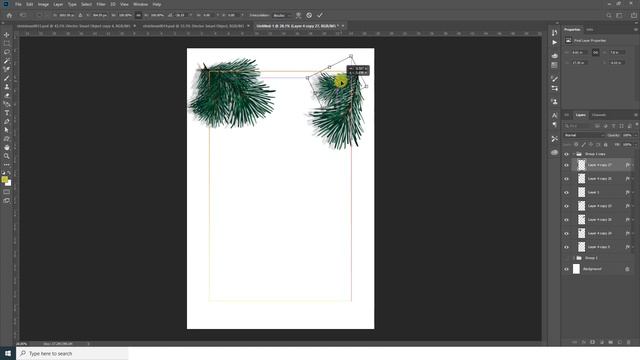Cancel the transform in options bar

[x=309, y=15]
